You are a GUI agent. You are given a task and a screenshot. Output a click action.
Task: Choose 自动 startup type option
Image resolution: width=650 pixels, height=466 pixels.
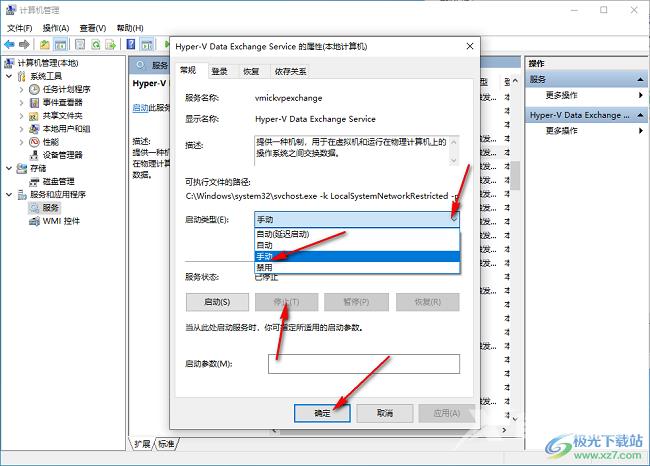click(357, 245)
